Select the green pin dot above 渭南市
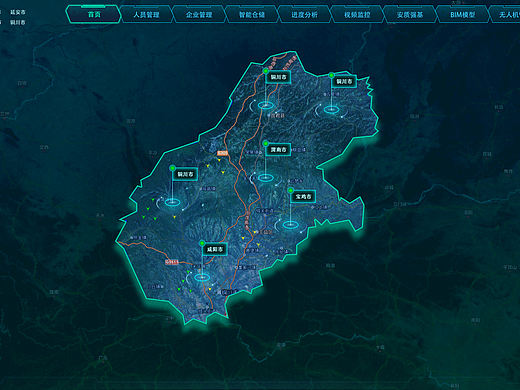 coord(266,143)
